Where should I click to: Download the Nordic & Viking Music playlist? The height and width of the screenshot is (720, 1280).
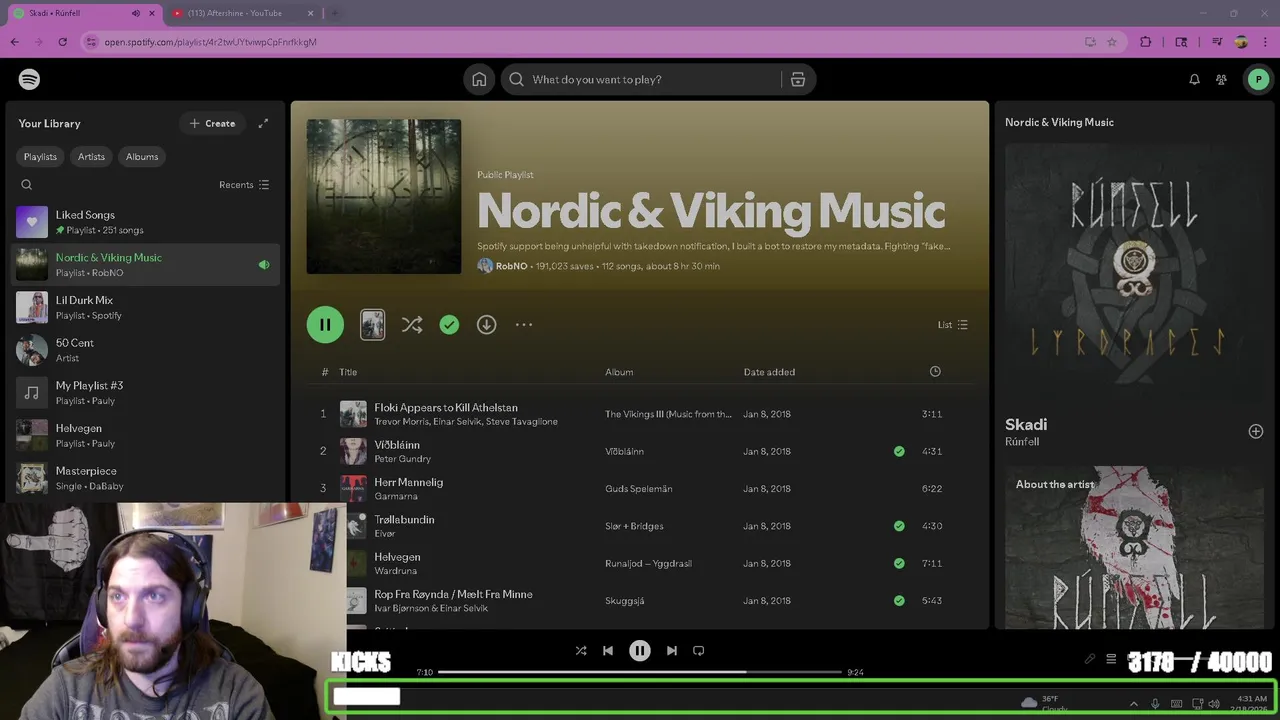[486, 324]
